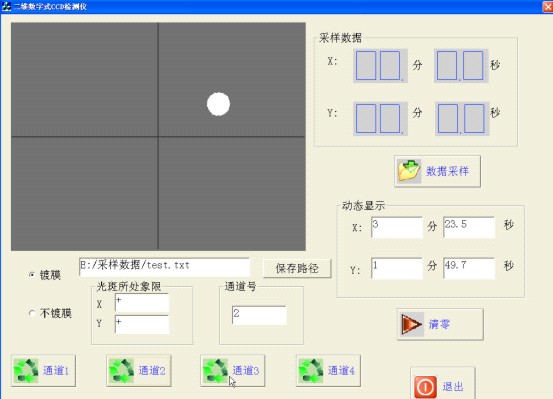
Task: Click the folder icon on 数据采样 button
Action: [409, 171]
